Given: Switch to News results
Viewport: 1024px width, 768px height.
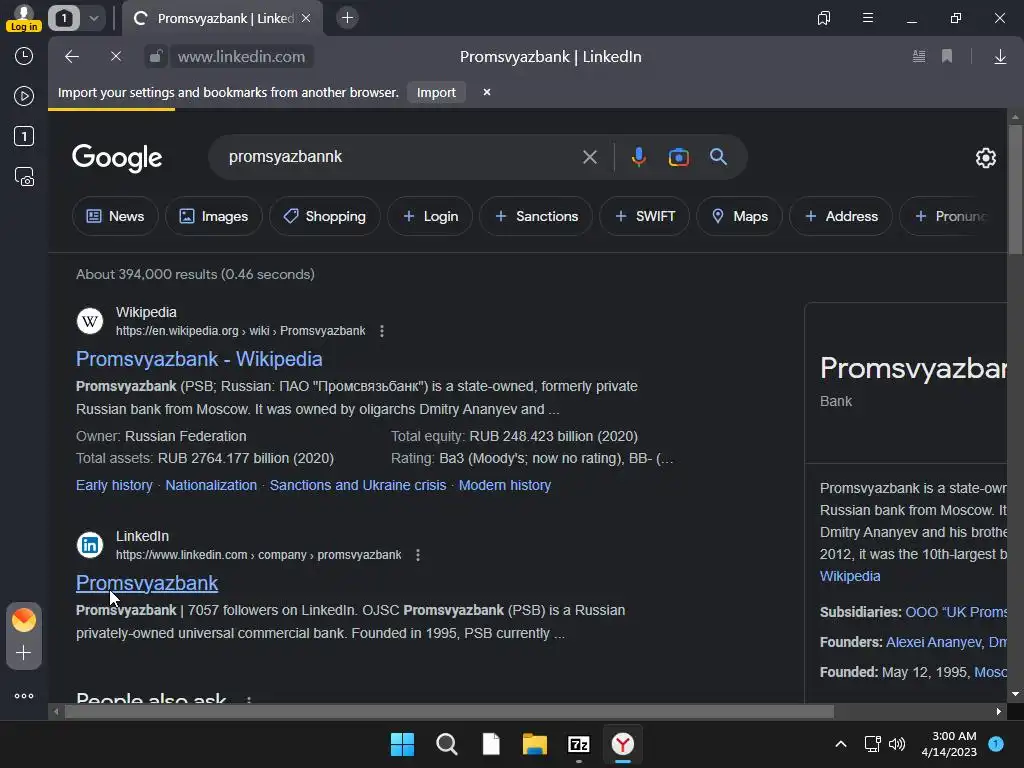Looking at the screenshot, I should pos(115,216).
